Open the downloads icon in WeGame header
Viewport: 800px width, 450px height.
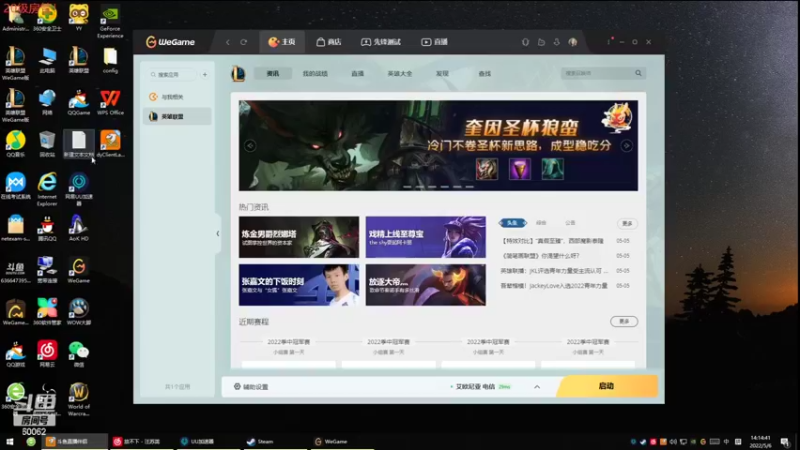(557, 42)
